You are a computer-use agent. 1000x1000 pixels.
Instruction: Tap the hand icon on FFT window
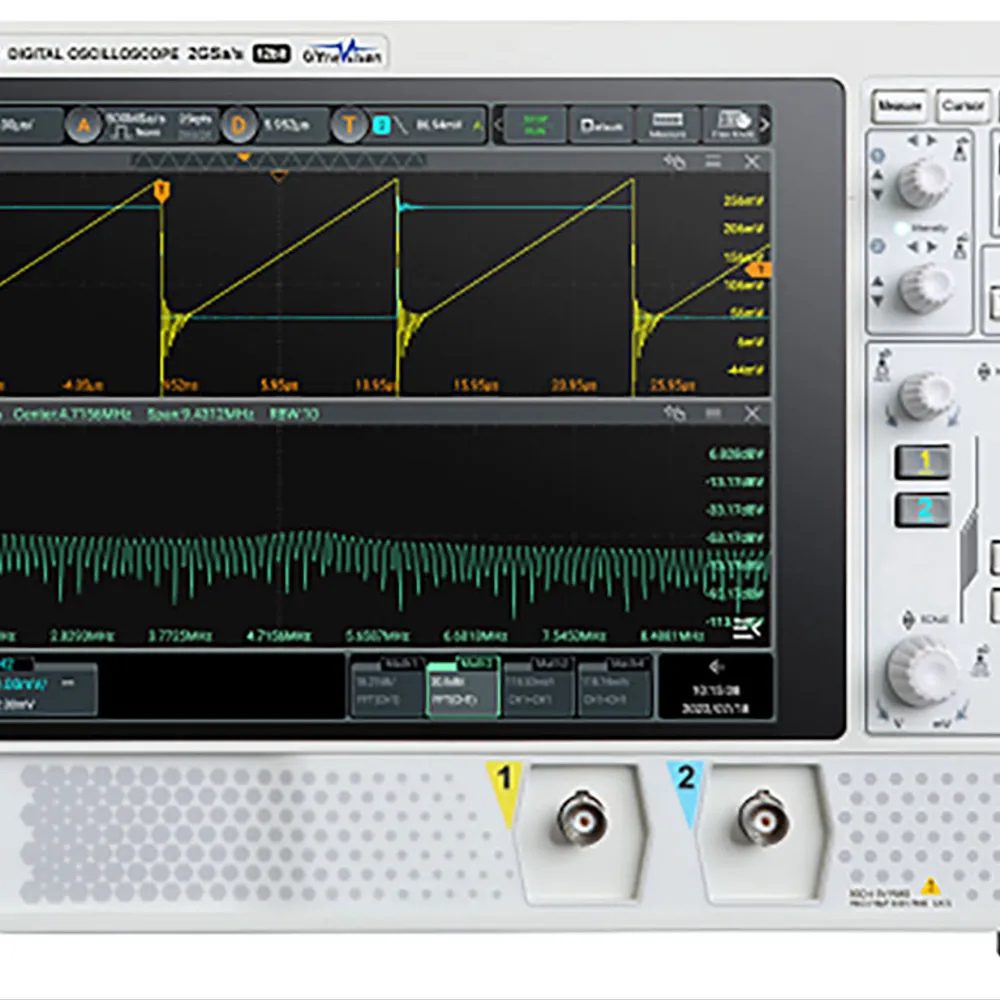[675, 413]
